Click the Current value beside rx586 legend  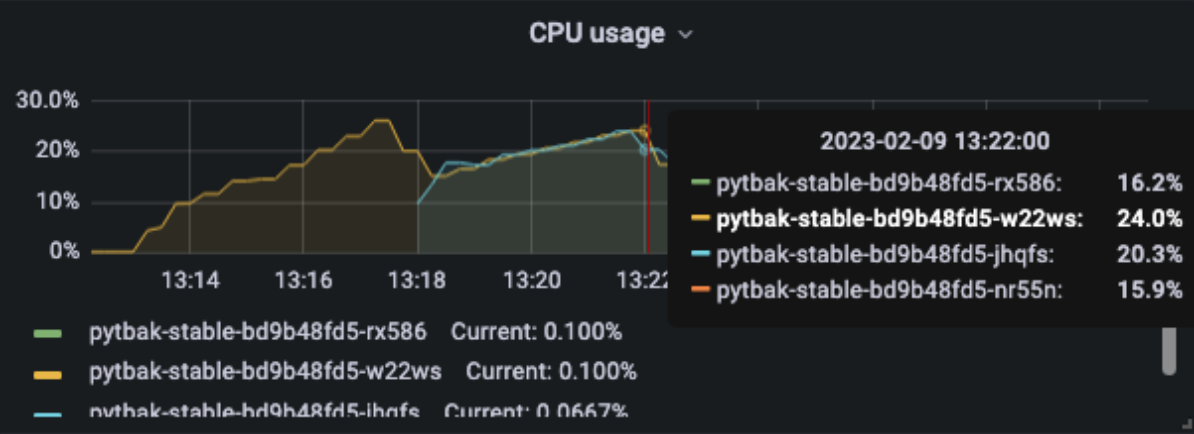(x=537, y=333)
